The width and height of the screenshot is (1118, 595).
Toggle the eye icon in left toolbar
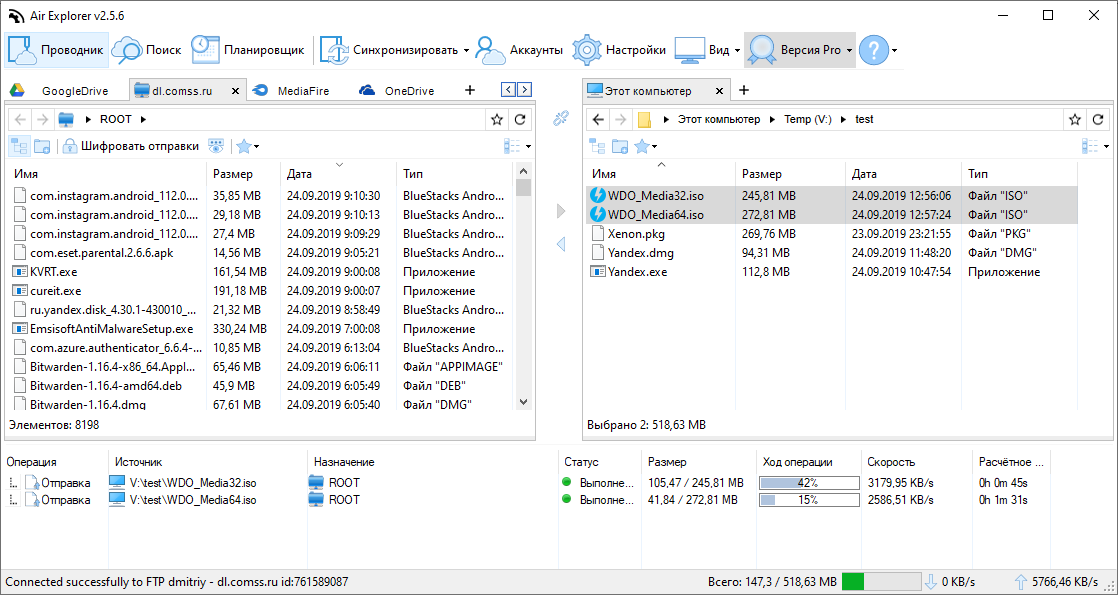click(216, 146)
